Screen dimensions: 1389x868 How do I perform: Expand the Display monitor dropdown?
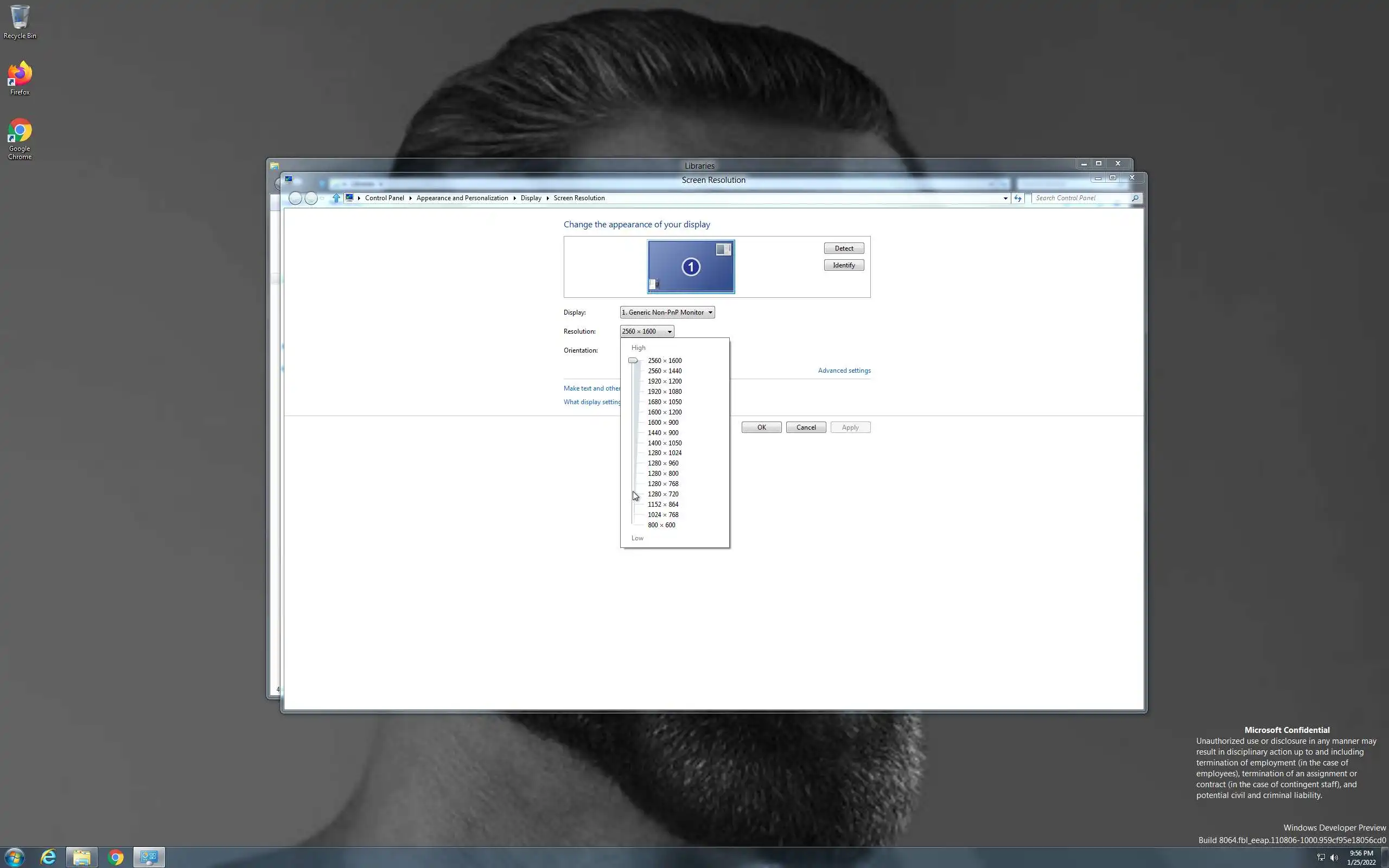click(667, 312)
